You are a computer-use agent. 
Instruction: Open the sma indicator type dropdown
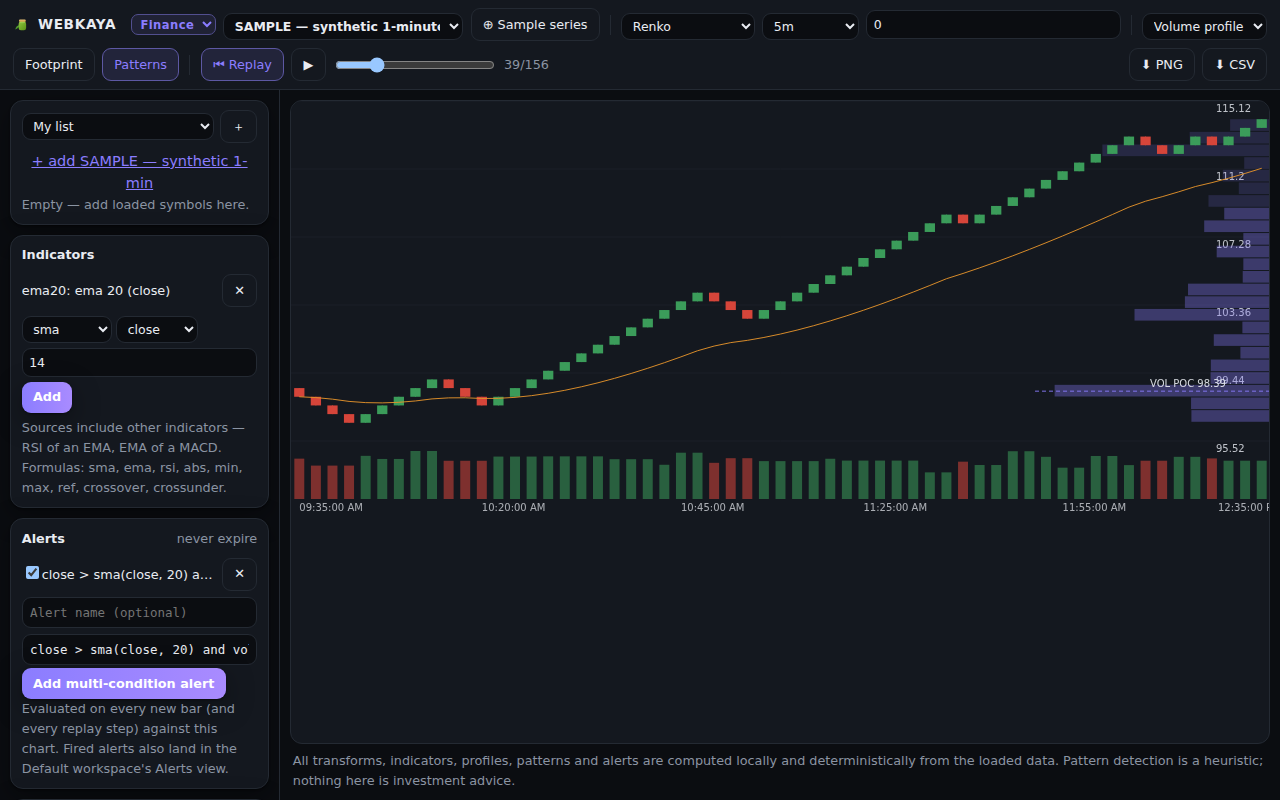pos(67,330)
